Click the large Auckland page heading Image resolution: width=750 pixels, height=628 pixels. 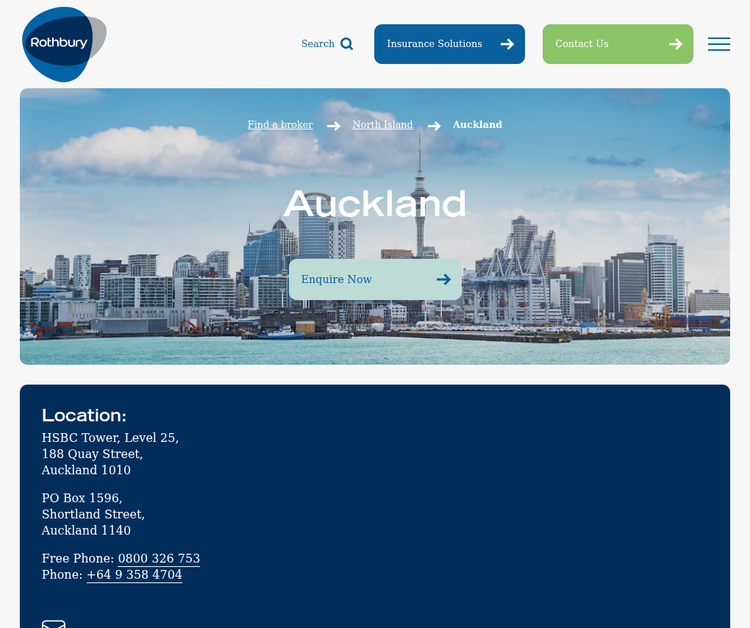click(375, 205)
